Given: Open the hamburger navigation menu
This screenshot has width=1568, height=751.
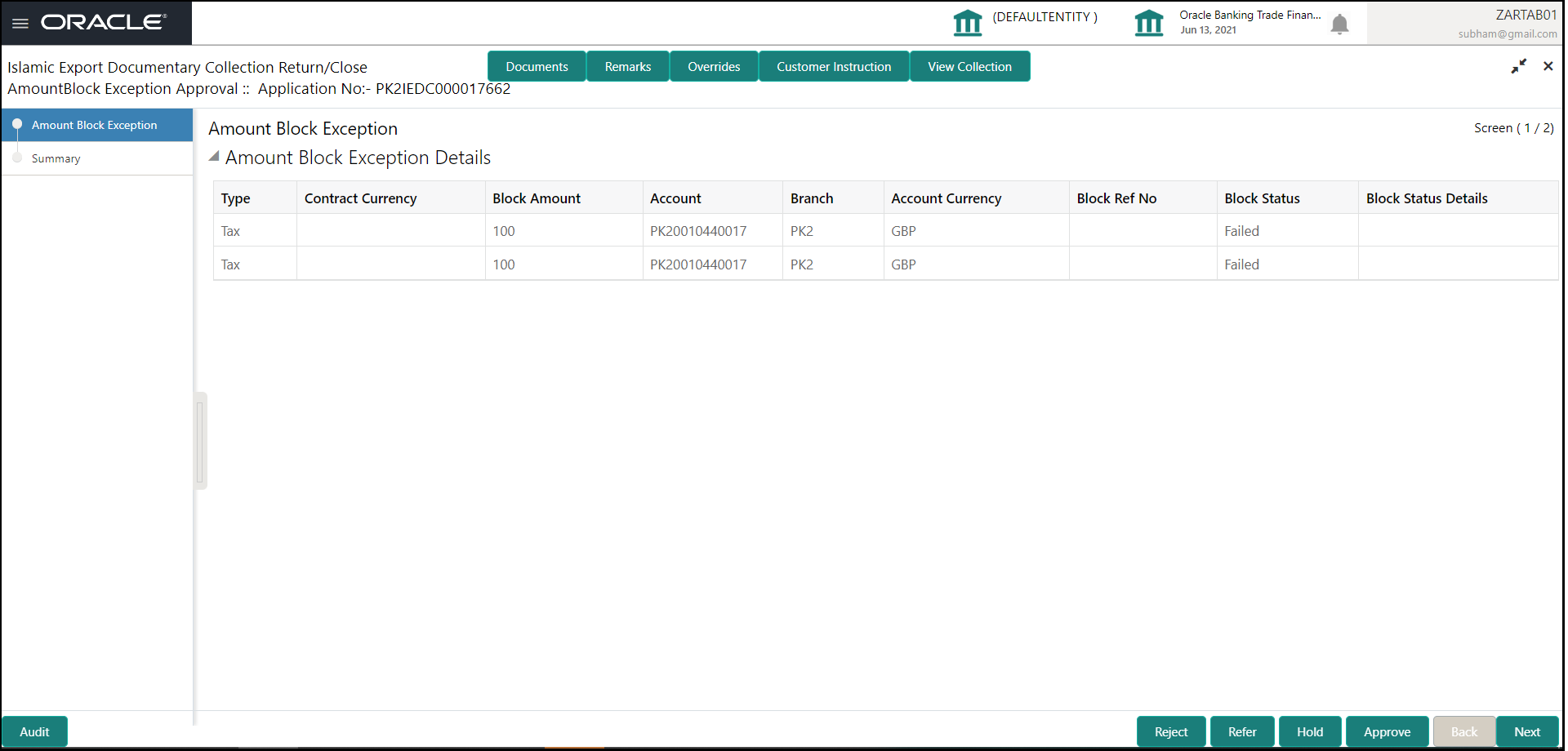Looking at the screenshot, I should pyautogui.click(x=20, y=23).
